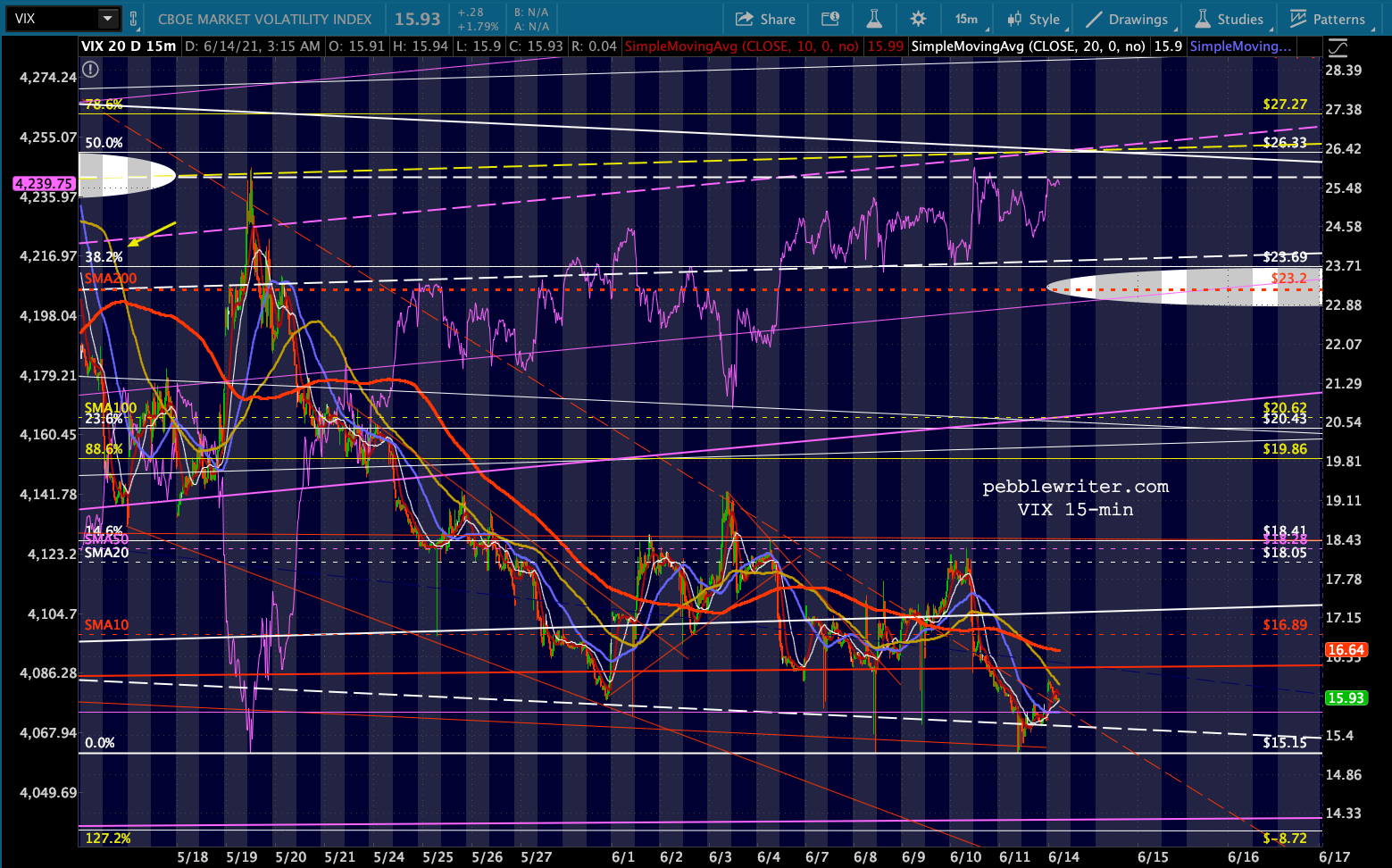Click the red SimpleMovingAvg (CLOSE, 10) label

(x=741, y=46)
